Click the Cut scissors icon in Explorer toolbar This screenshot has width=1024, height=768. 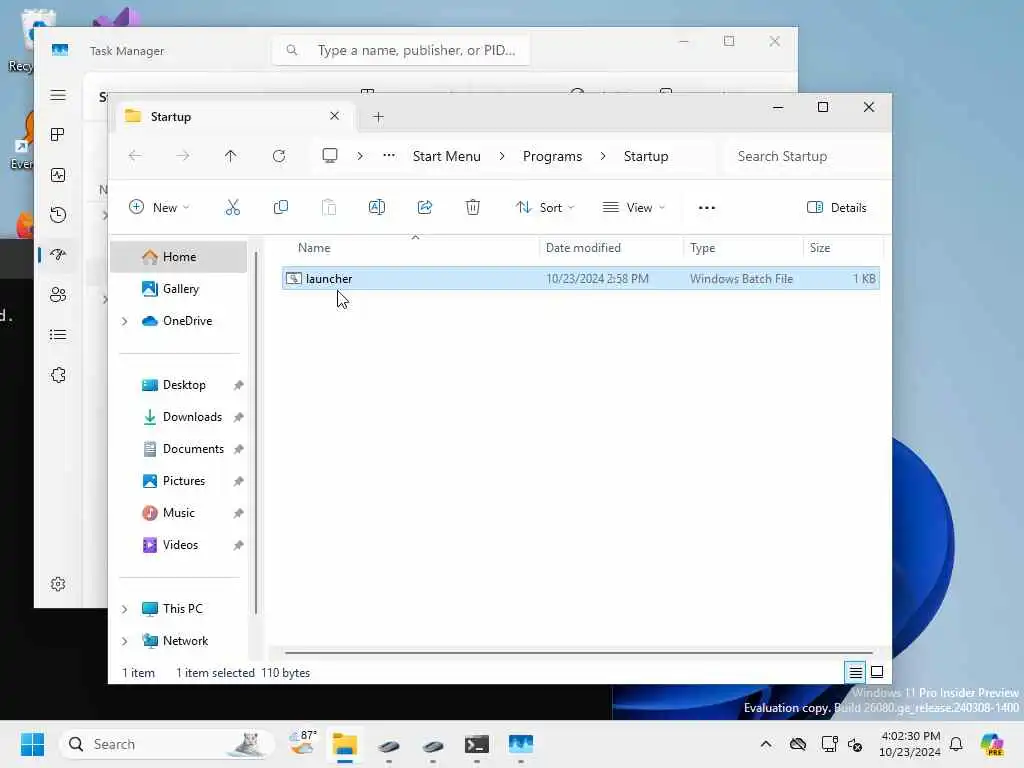click(x=232, y=208)
